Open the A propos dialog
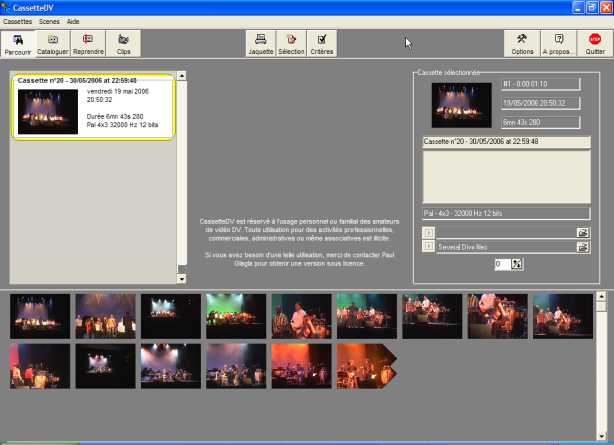Image resolution: width=614 pixels, height=445 pixels. tap(558, 43)
